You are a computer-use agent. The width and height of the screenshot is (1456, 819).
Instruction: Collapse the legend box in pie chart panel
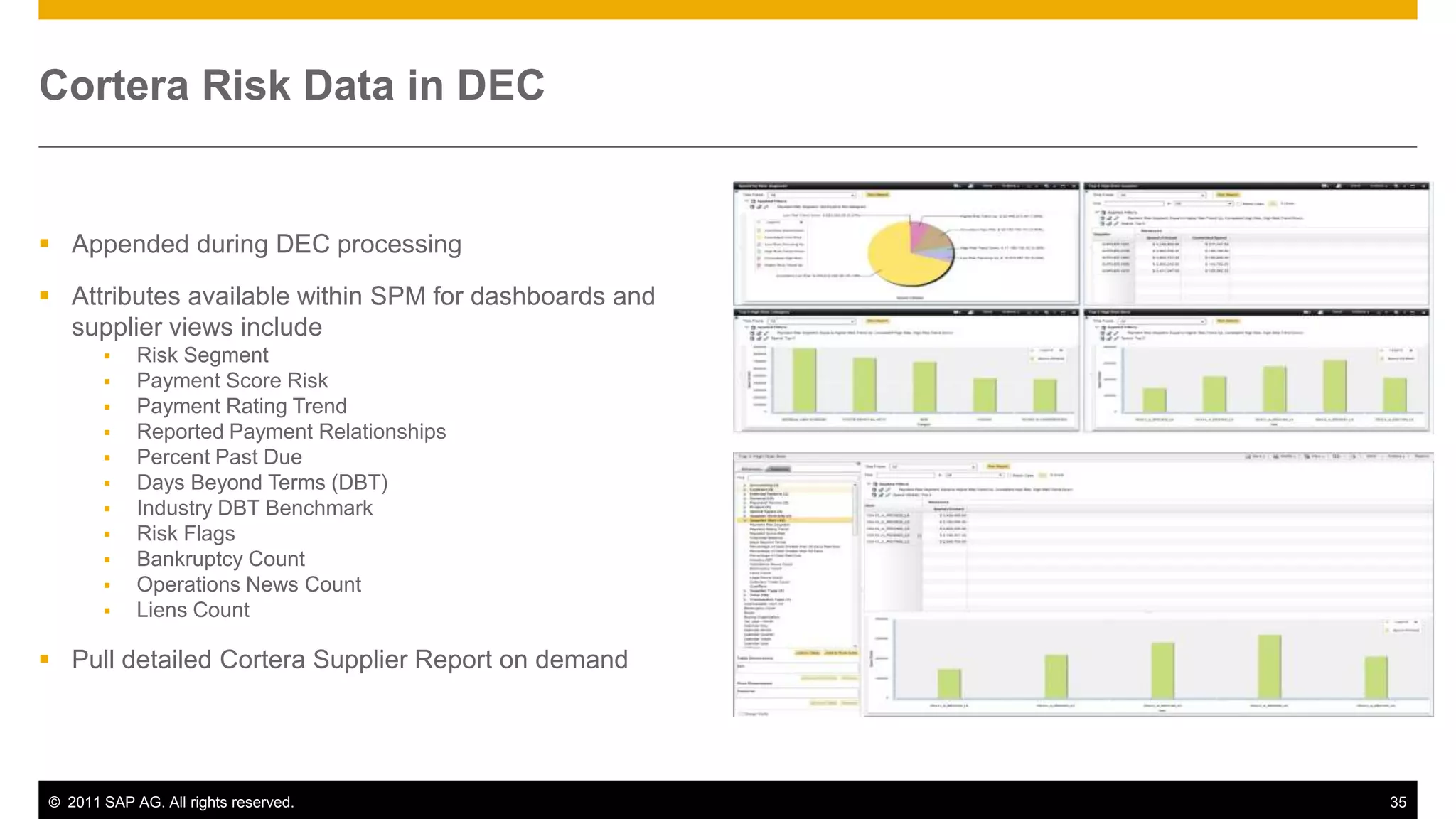pos(801,222)
